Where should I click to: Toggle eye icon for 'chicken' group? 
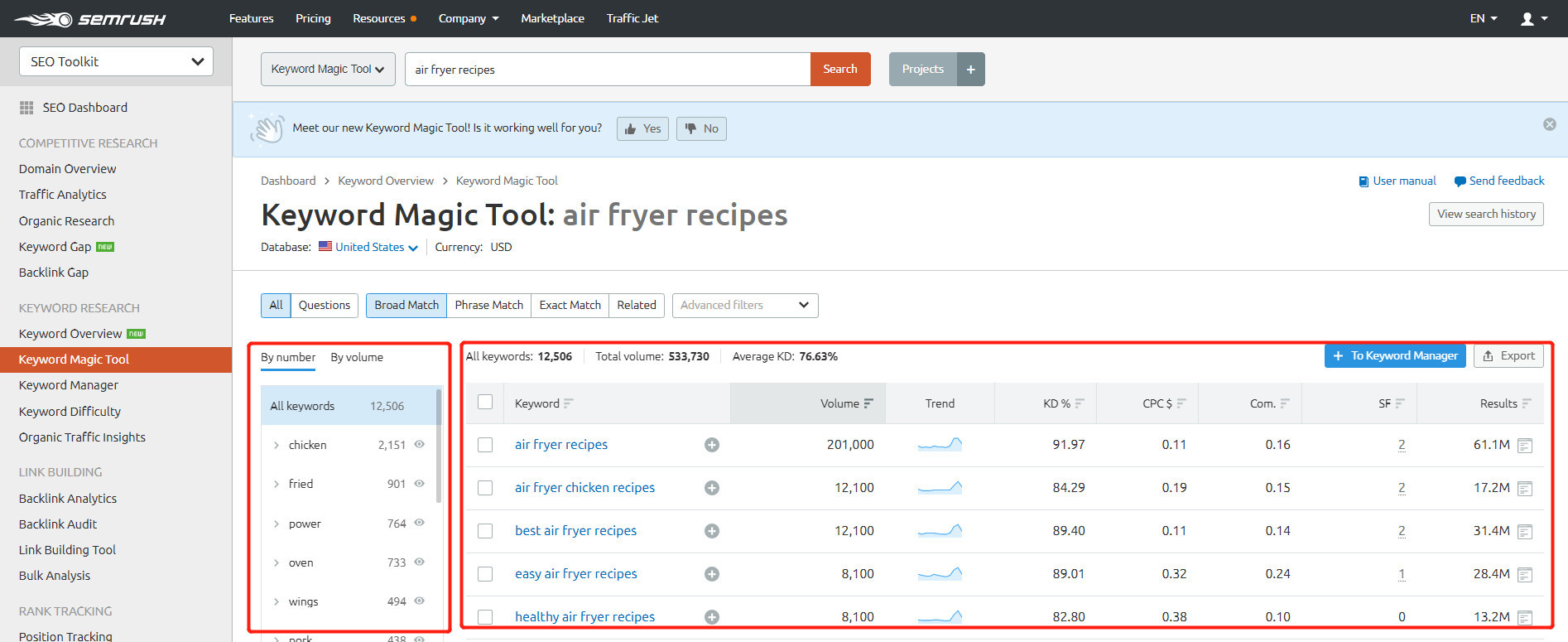pos(419,444)
